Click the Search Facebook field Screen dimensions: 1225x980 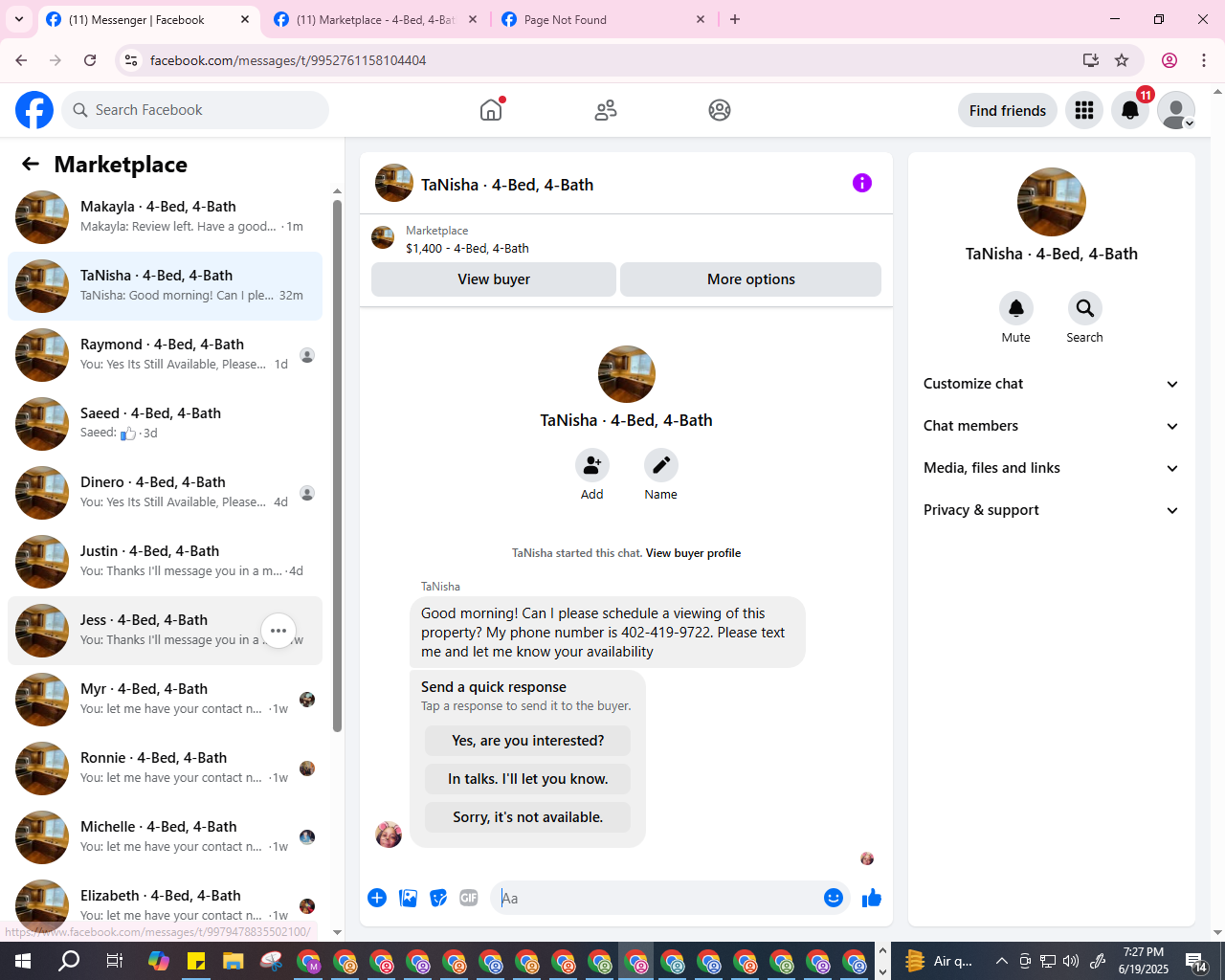[195, 110]
